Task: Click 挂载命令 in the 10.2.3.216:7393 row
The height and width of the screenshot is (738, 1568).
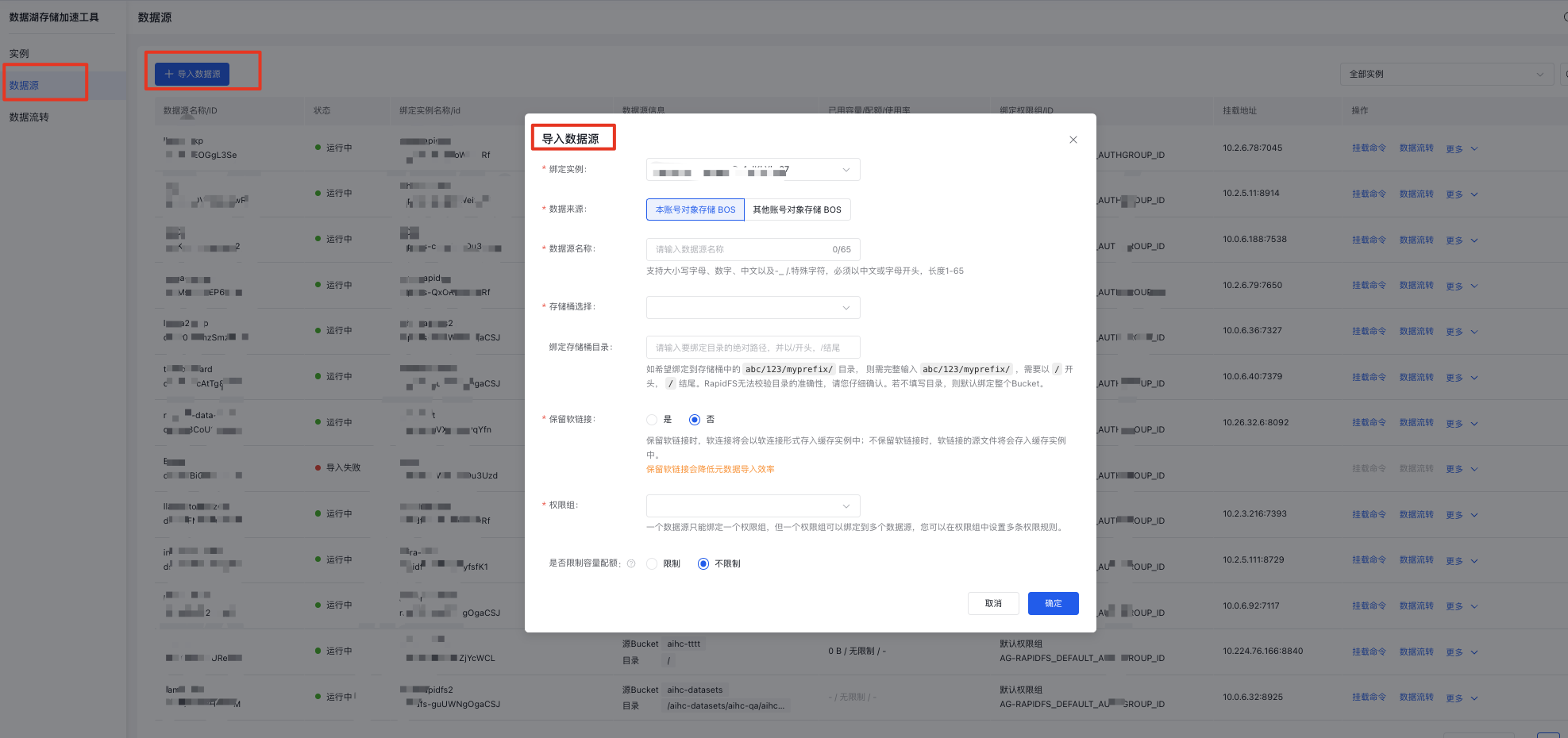Action: (1369, 514)
